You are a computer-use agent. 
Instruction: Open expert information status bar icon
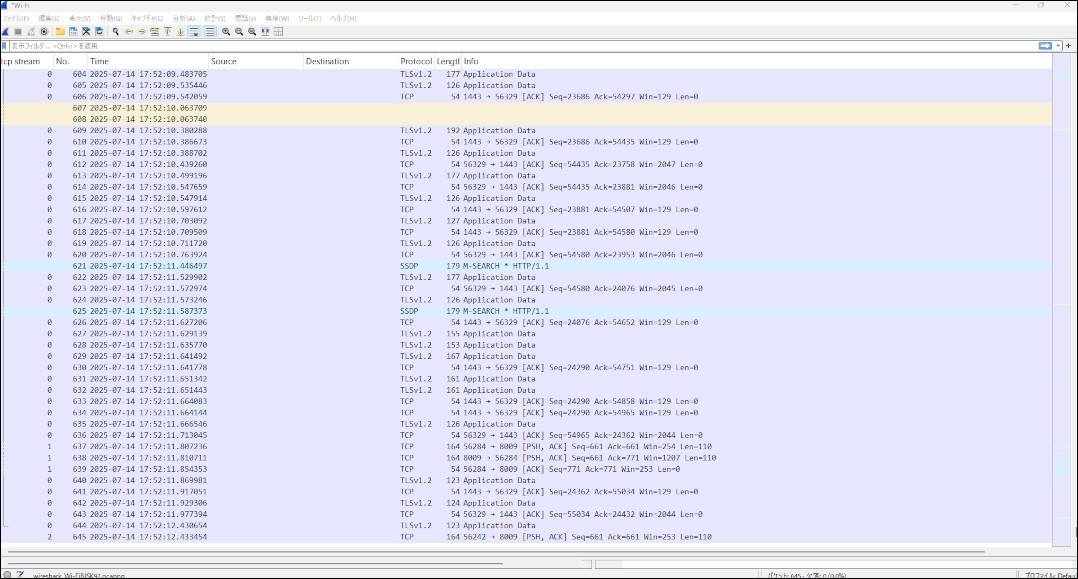(7, 574)
